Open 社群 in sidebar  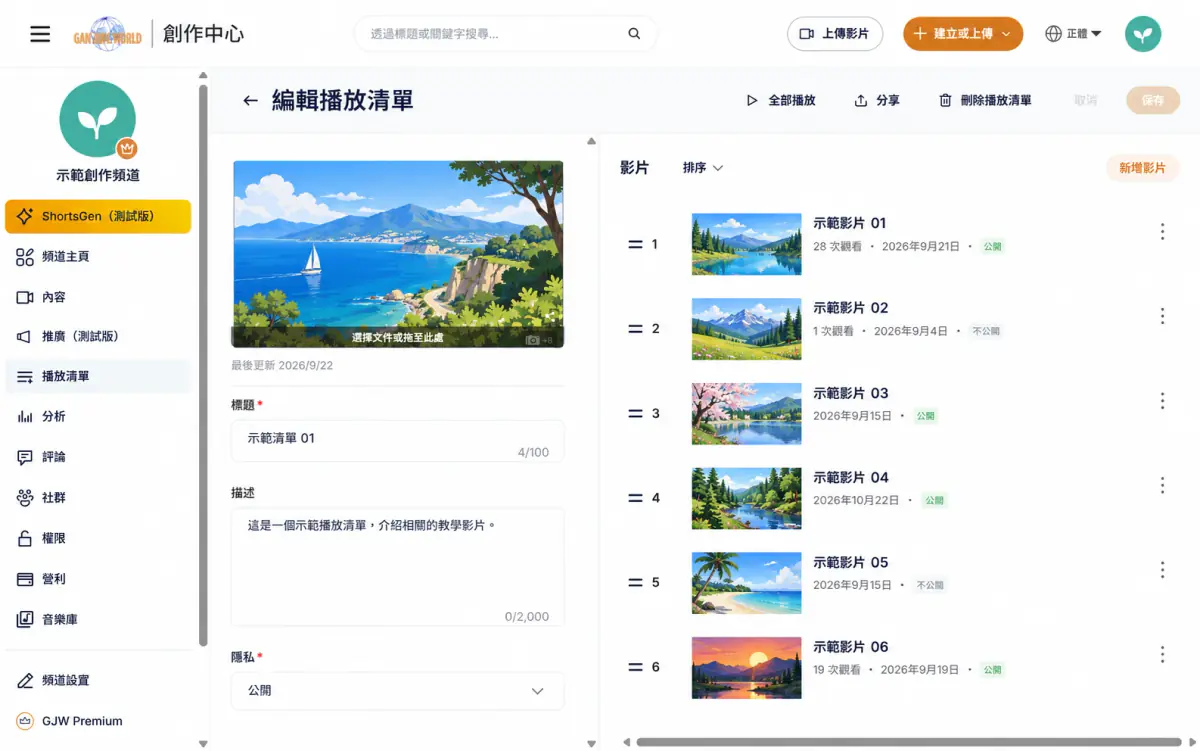98,498
